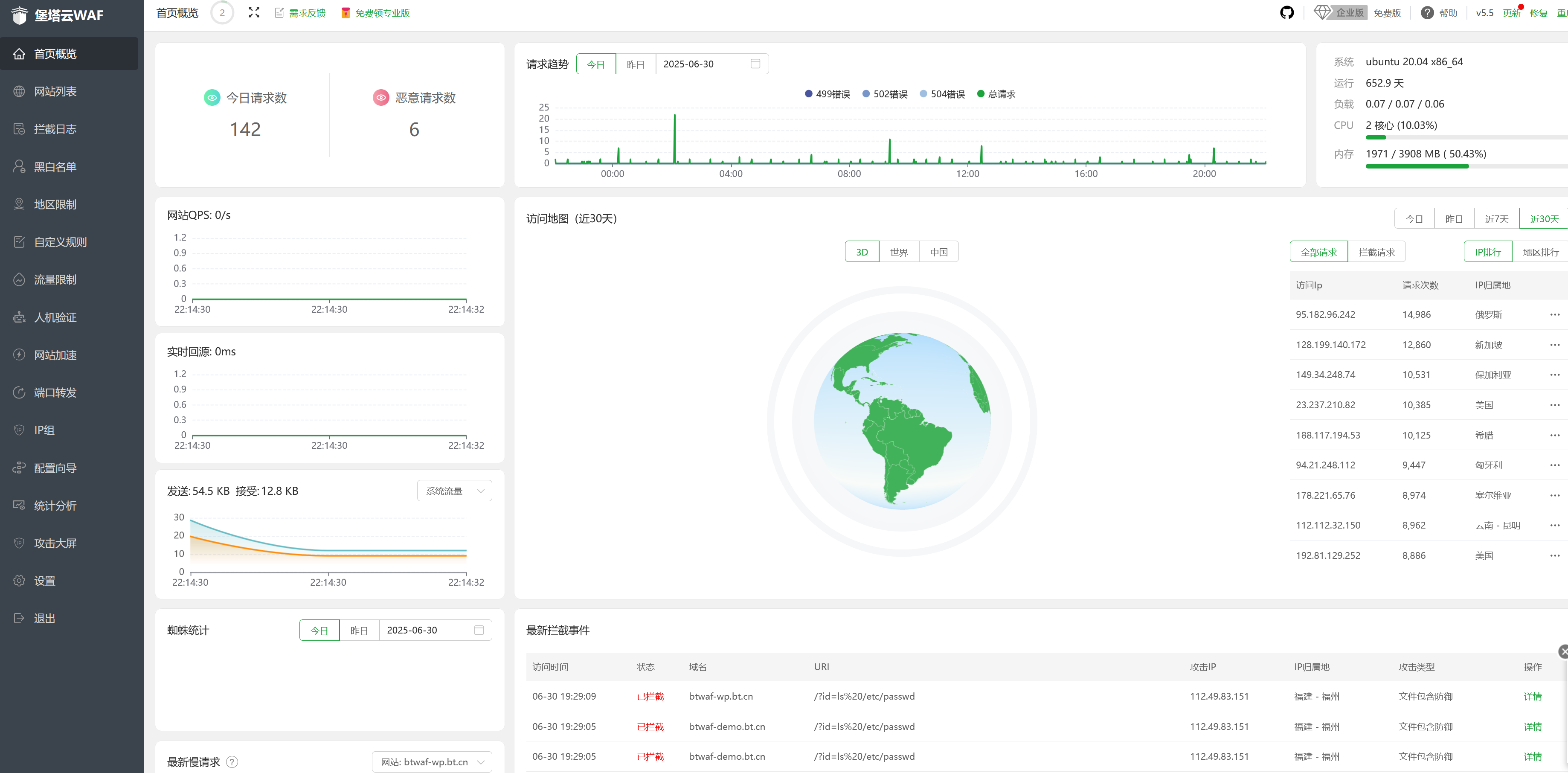Toggle the 504错误 legend series

tap(942, 94)
